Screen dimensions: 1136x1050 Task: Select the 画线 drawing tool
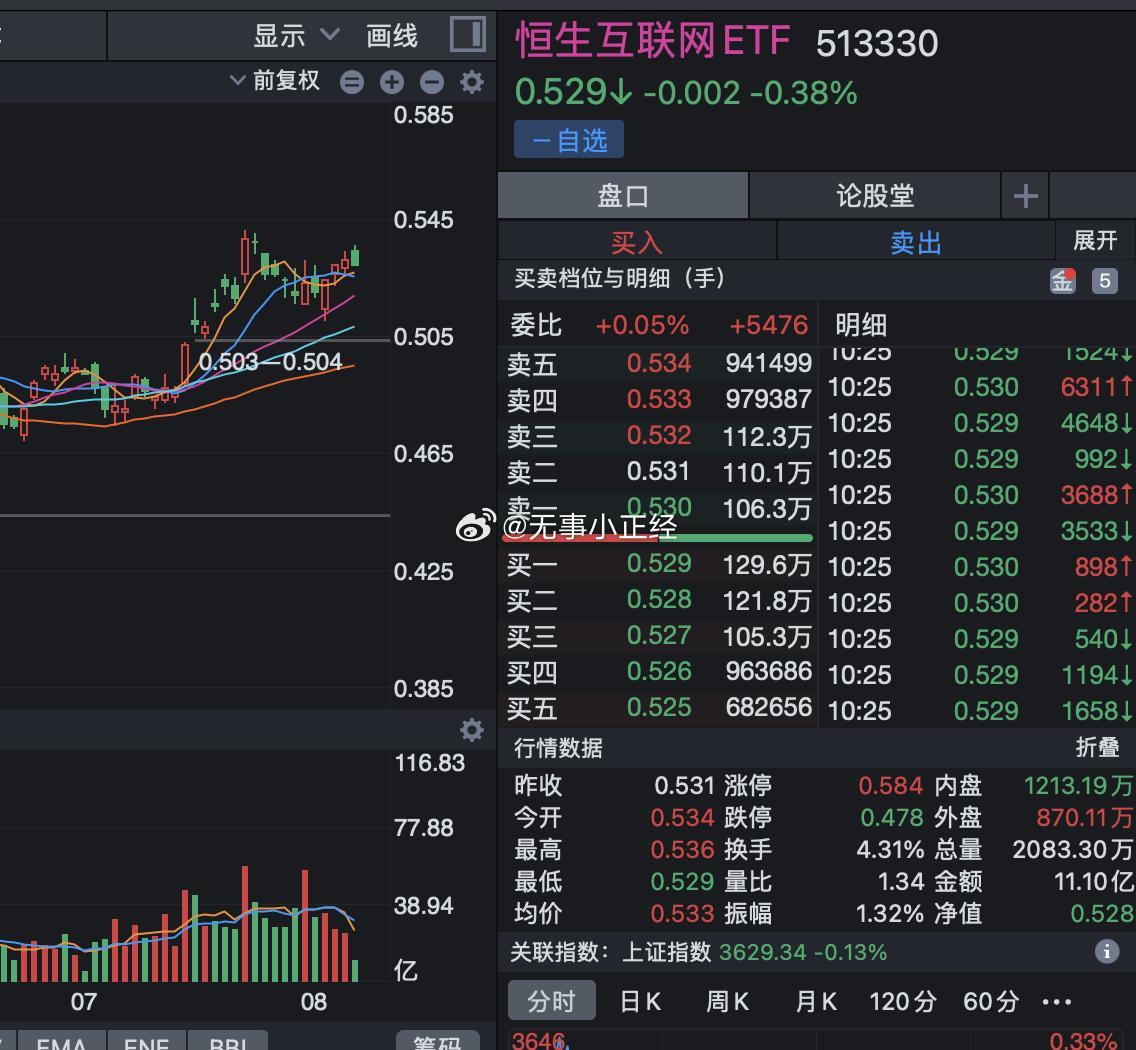click(x=391, y=35)
